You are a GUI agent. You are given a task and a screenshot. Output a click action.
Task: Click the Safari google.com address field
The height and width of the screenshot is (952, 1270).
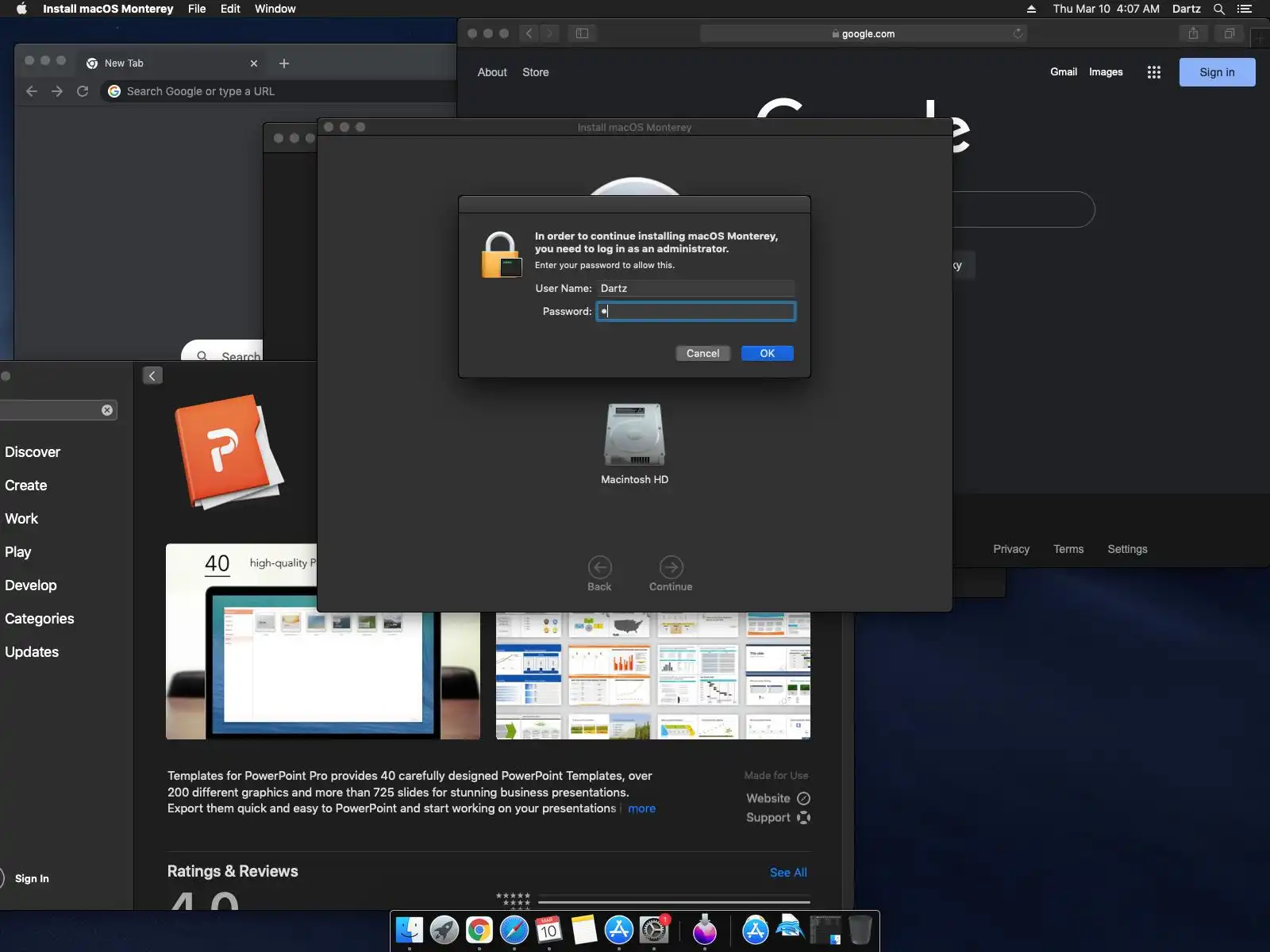[x=863, y=33]
